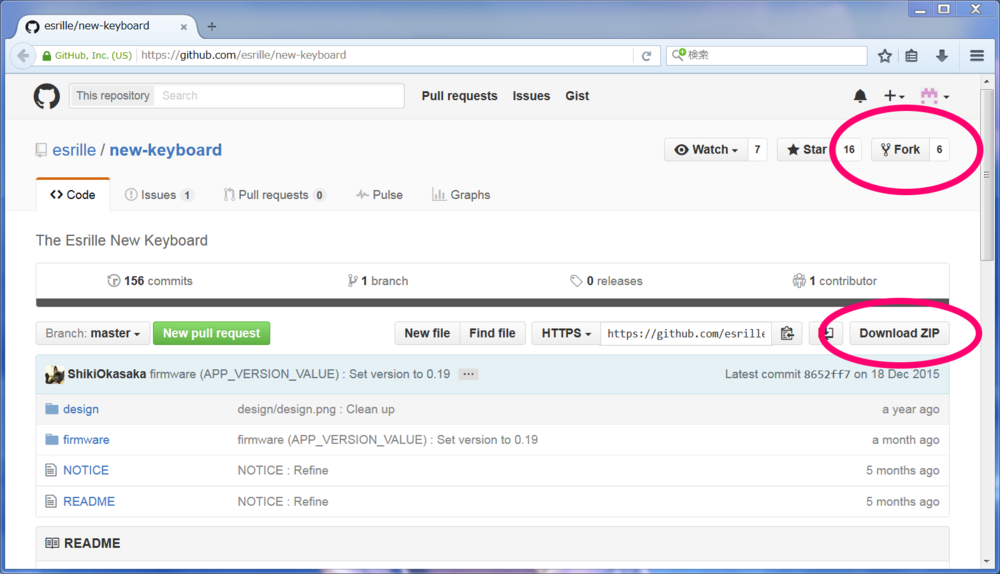This screenshot has height=574, width=1000.
Task: Star the repository
Action: [806, 149]
